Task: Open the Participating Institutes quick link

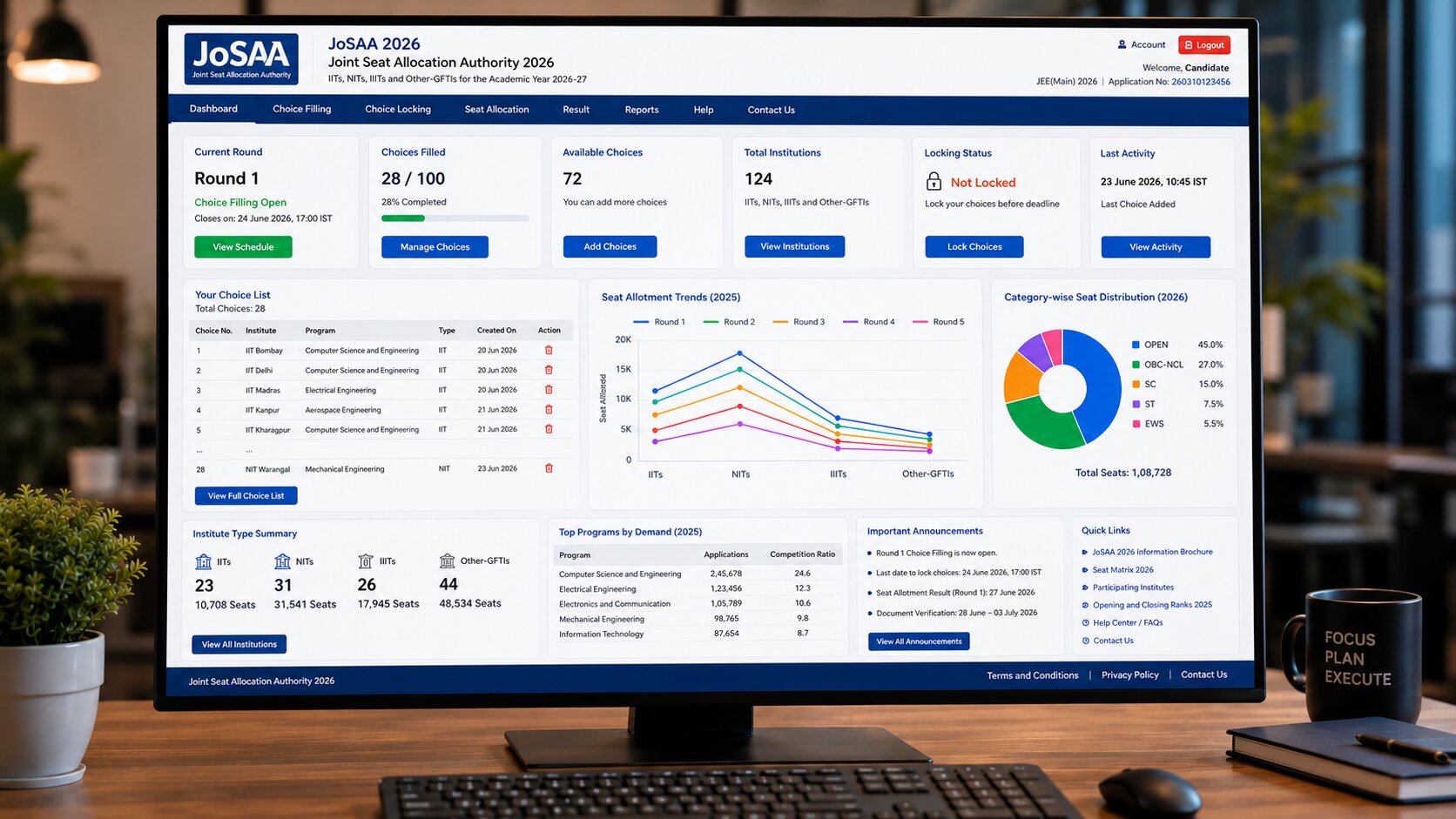Action: 1133,587
